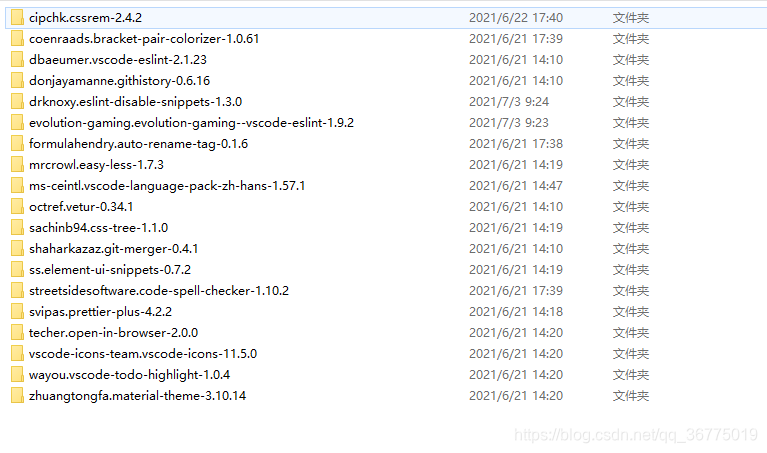Select techer.open-in-browser-2.0.0 folder name
Viewport: 767px width, 453px height.
[x=113, y=333]
